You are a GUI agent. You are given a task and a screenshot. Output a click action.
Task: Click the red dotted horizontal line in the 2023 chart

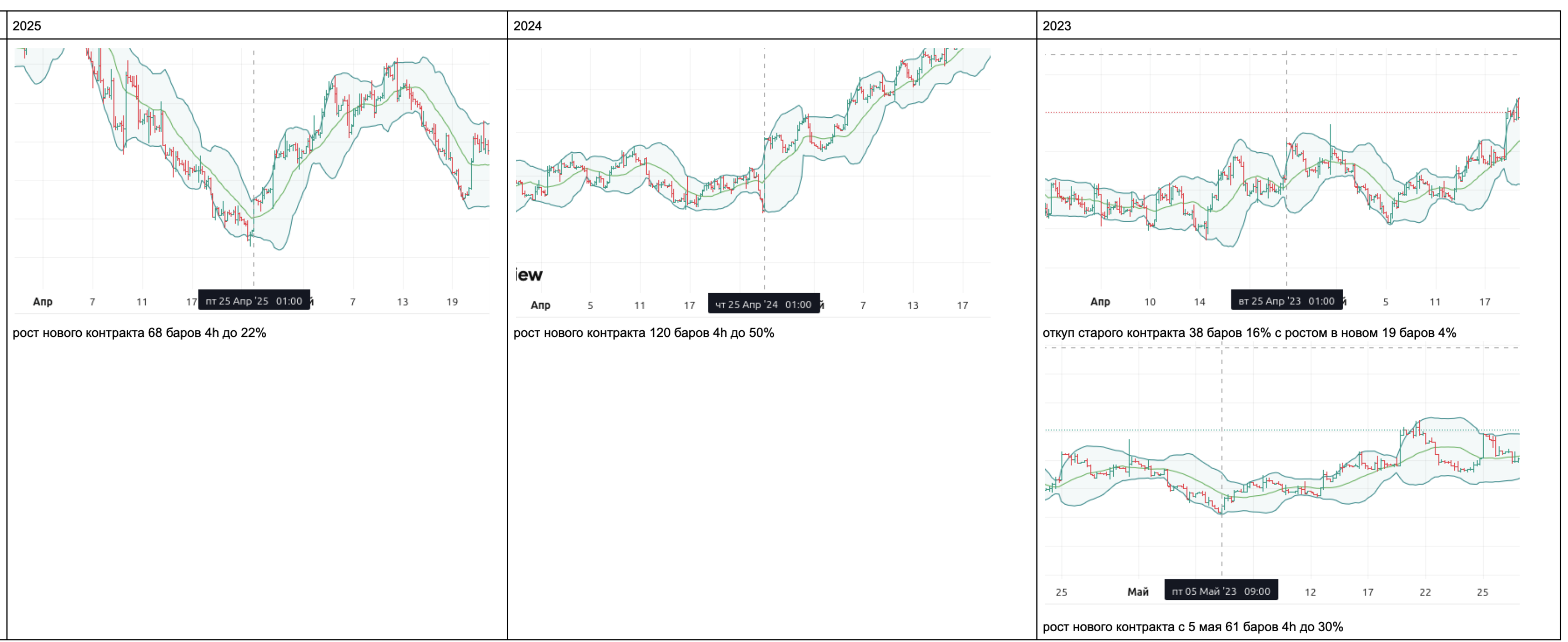pos(1156,112)
